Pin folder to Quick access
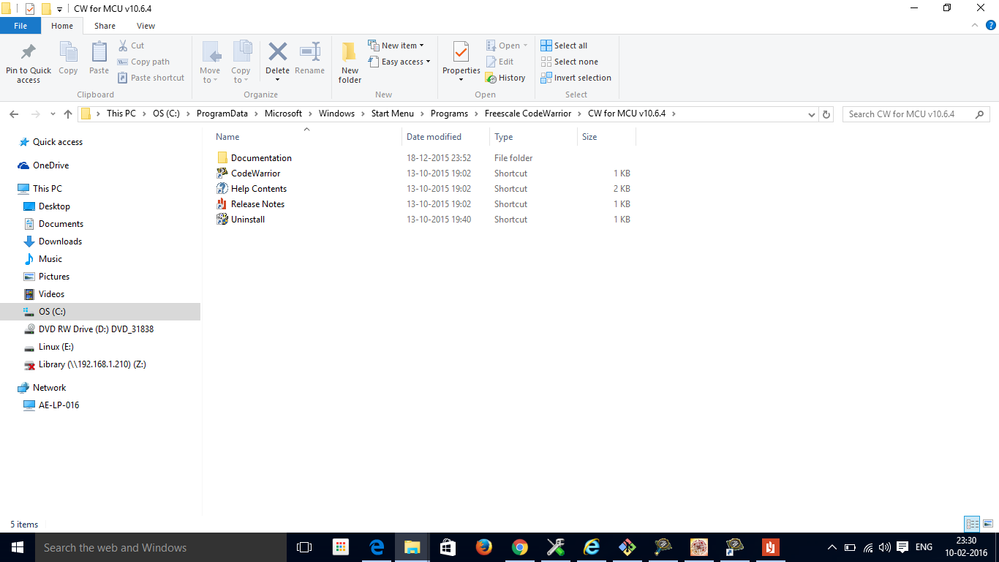 tap(28, 63)
